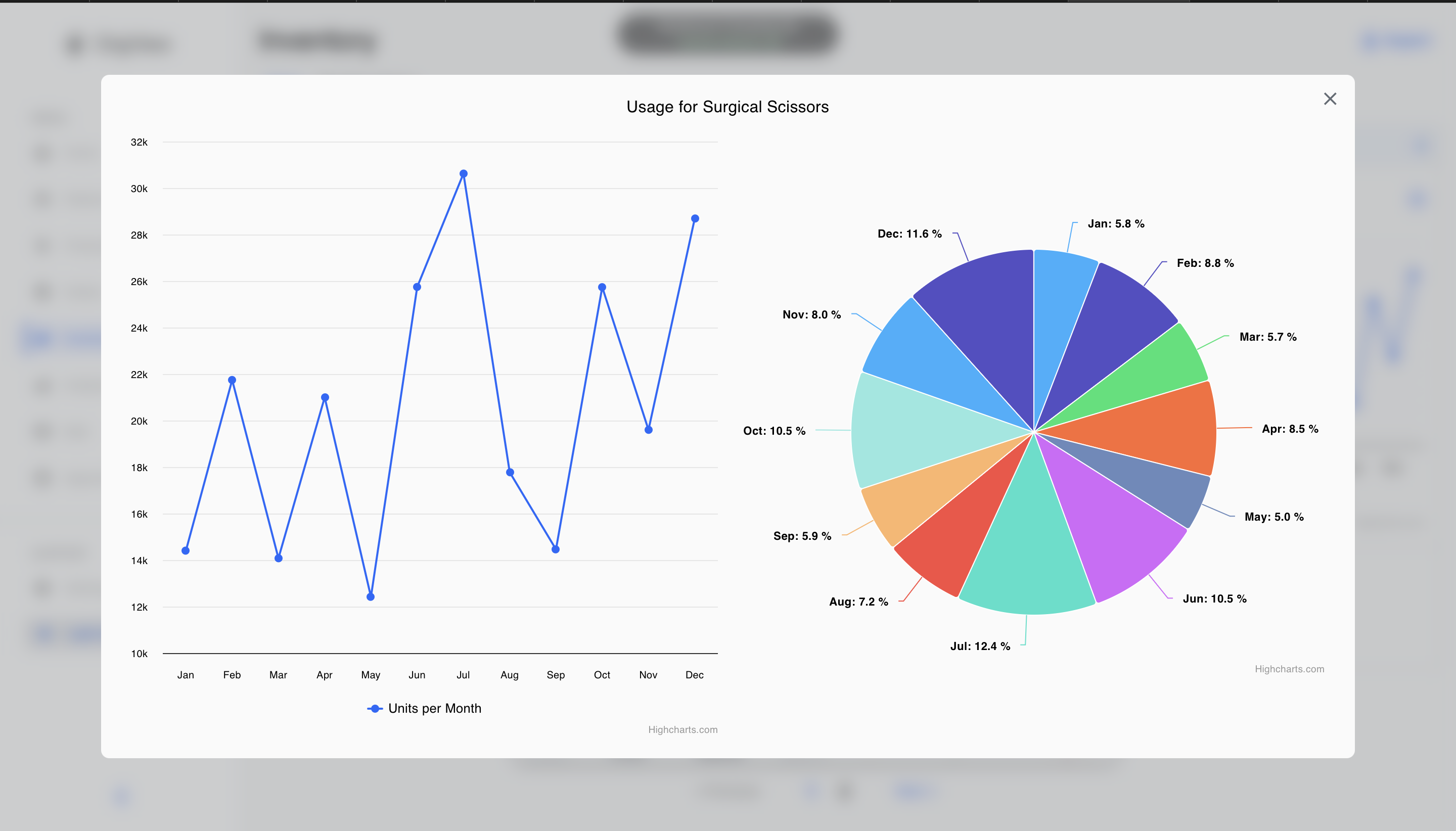Screen dimensions: 1456x831
Task: Click the May lowest data point
Action: coord(371,597)
